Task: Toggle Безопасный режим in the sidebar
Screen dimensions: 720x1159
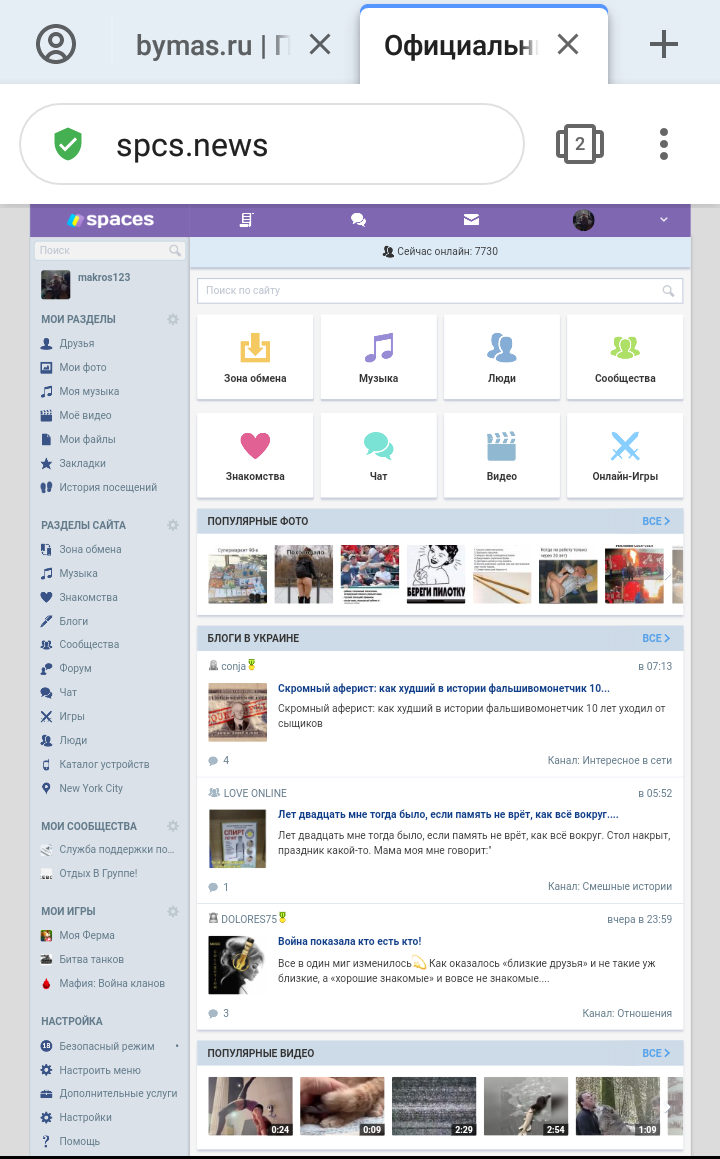Action: 106,1046
